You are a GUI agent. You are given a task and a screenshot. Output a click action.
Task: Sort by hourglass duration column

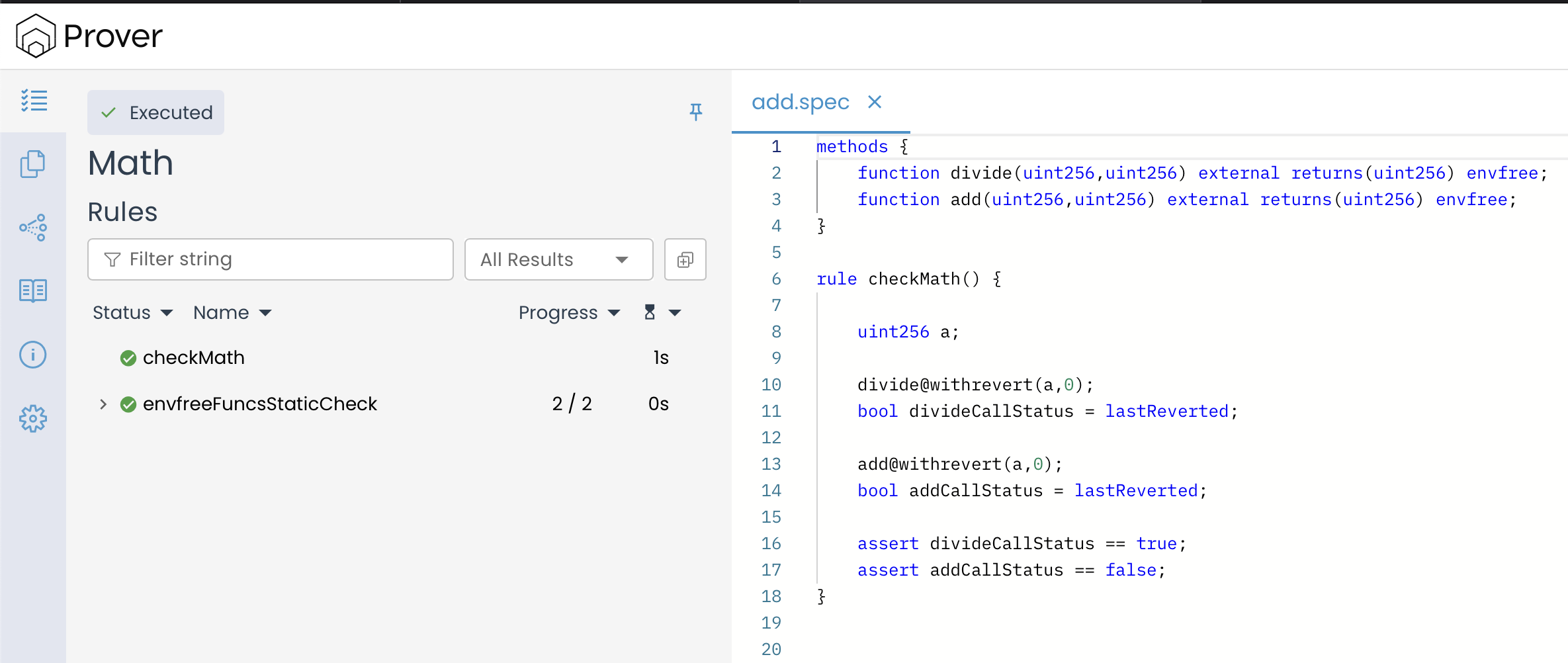pyautogui.click(x=662, y=312)
